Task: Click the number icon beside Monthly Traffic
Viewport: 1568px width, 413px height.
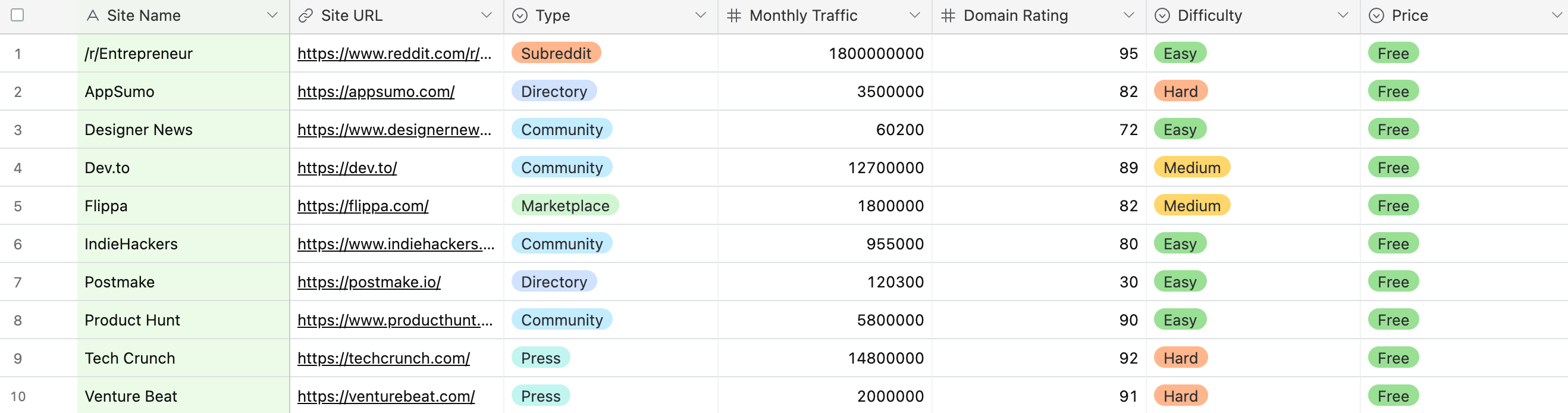Action: pos(734,16)
